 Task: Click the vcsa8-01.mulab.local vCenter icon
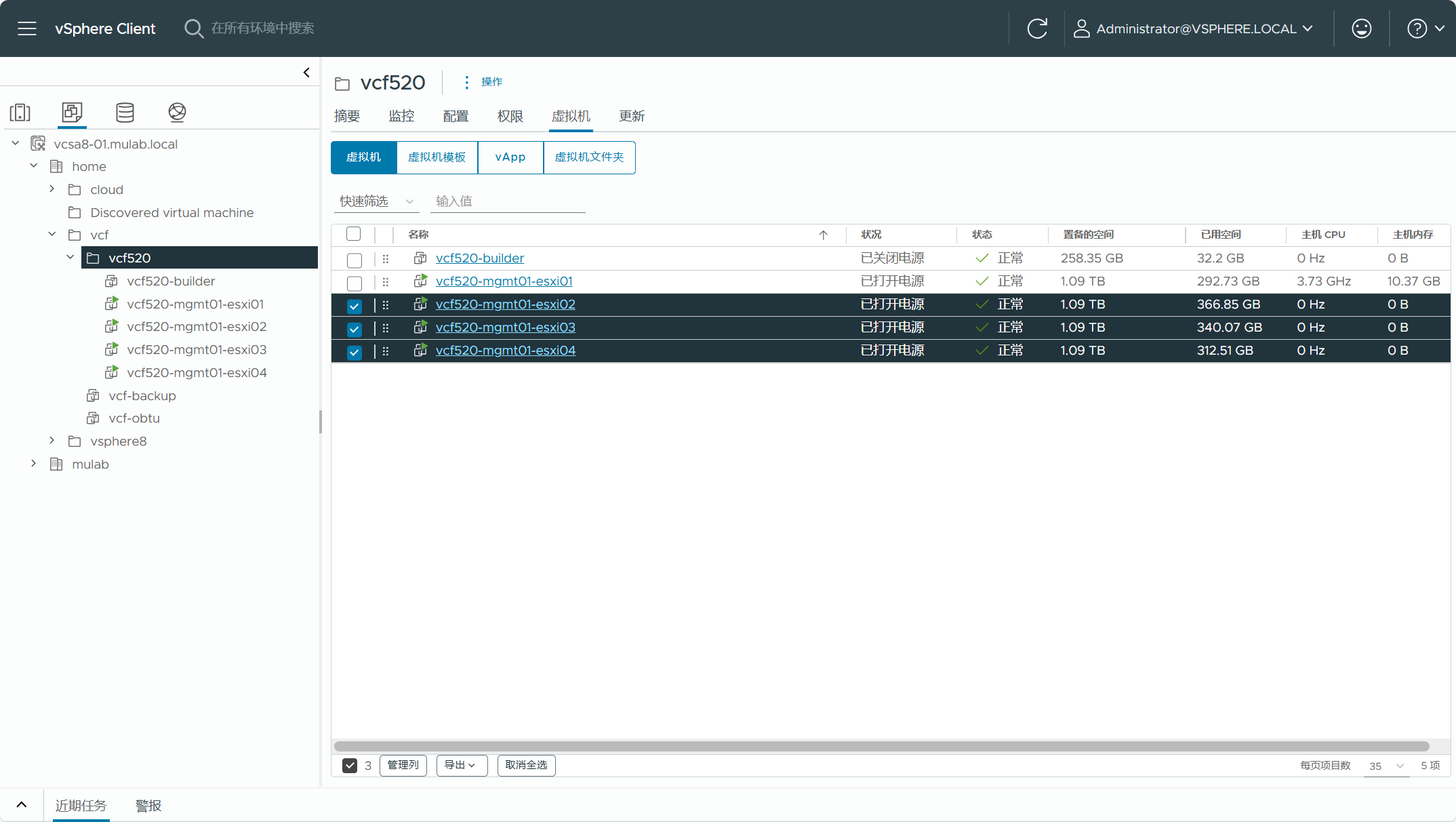(x=38, y=144)
